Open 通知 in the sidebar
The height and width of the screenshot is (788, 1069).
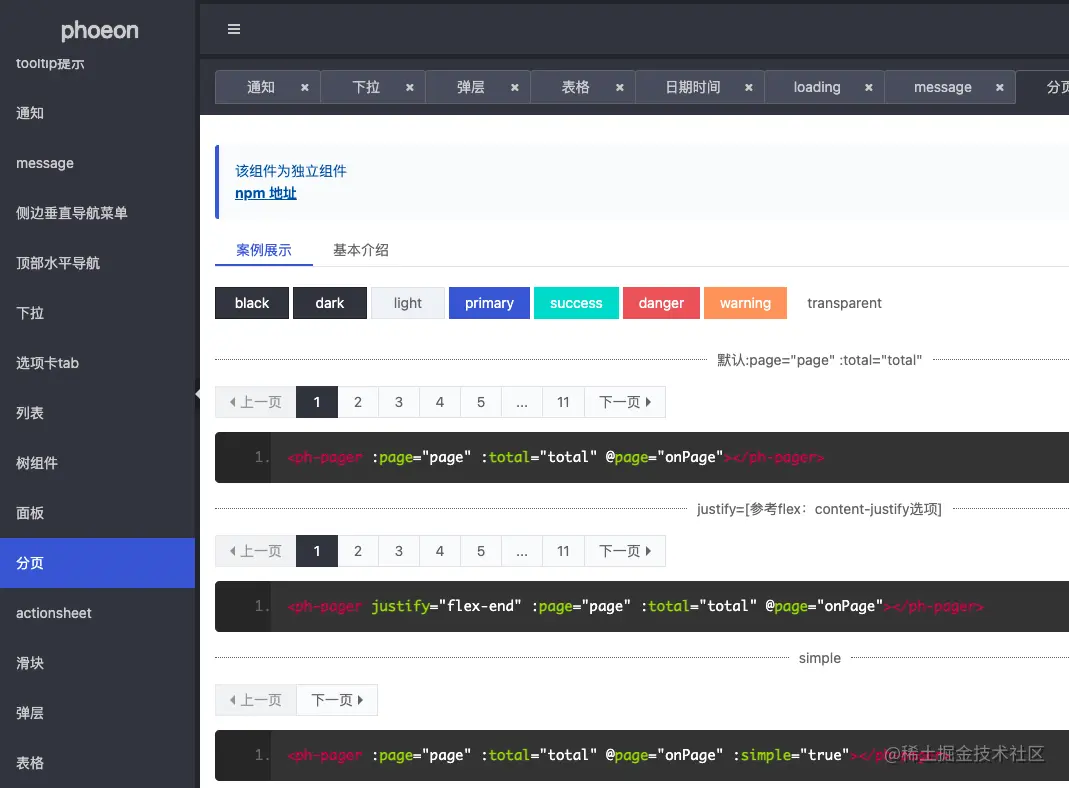tap(97, 113)
